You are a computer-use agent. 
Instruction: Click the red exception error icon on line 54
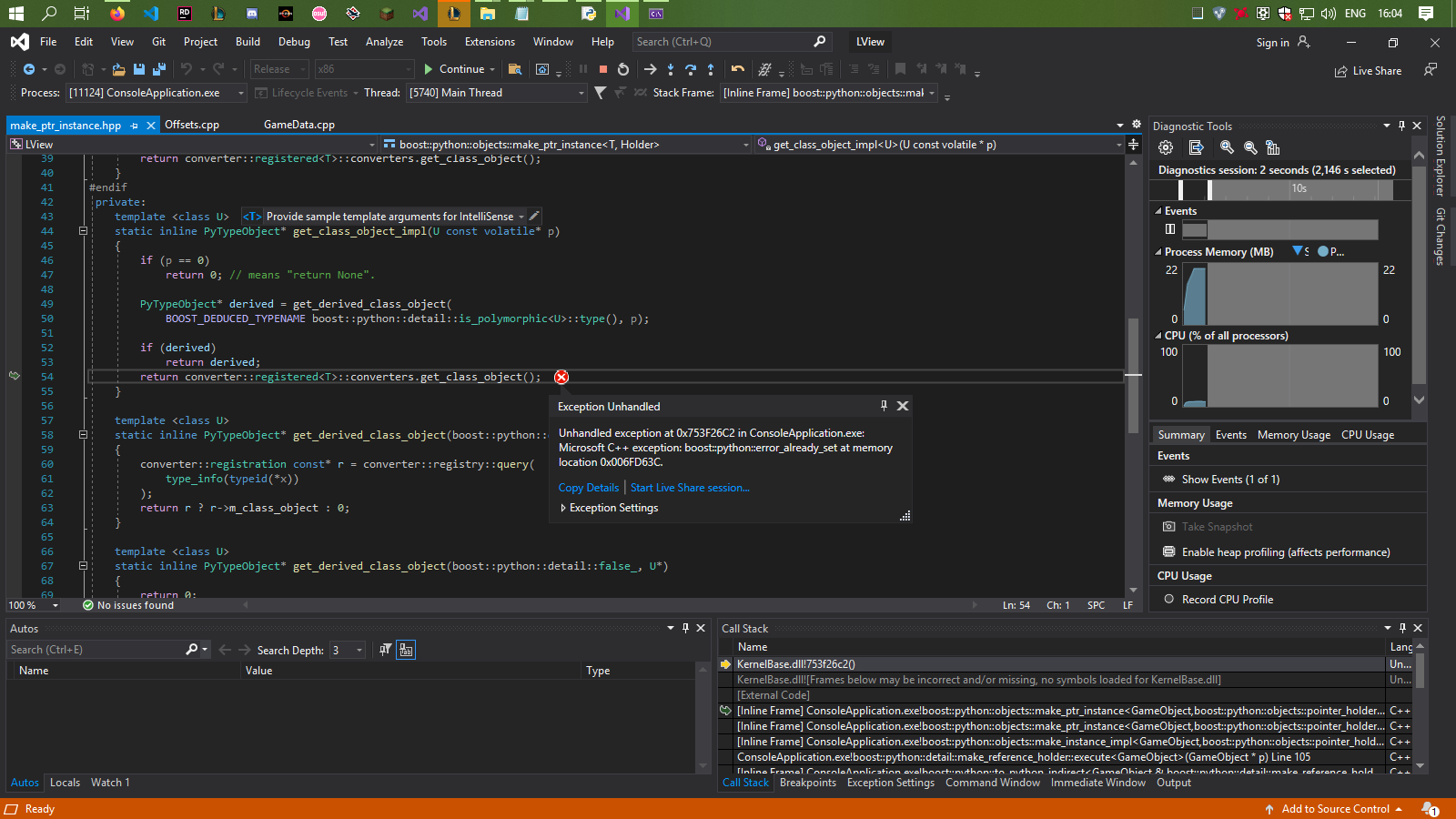click(561, 377)
